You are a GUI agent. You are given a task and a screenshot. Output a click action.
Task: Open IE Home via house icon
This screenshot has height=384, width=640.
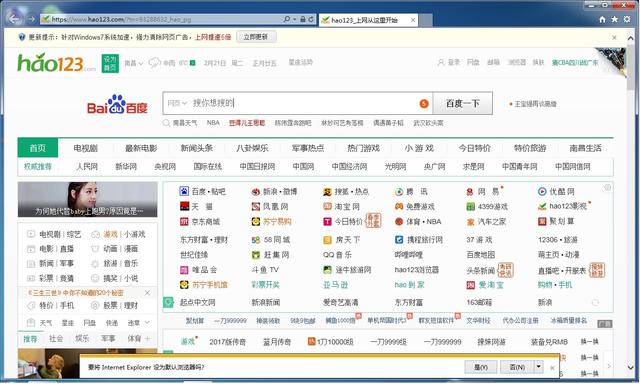(x=602, y=19)
